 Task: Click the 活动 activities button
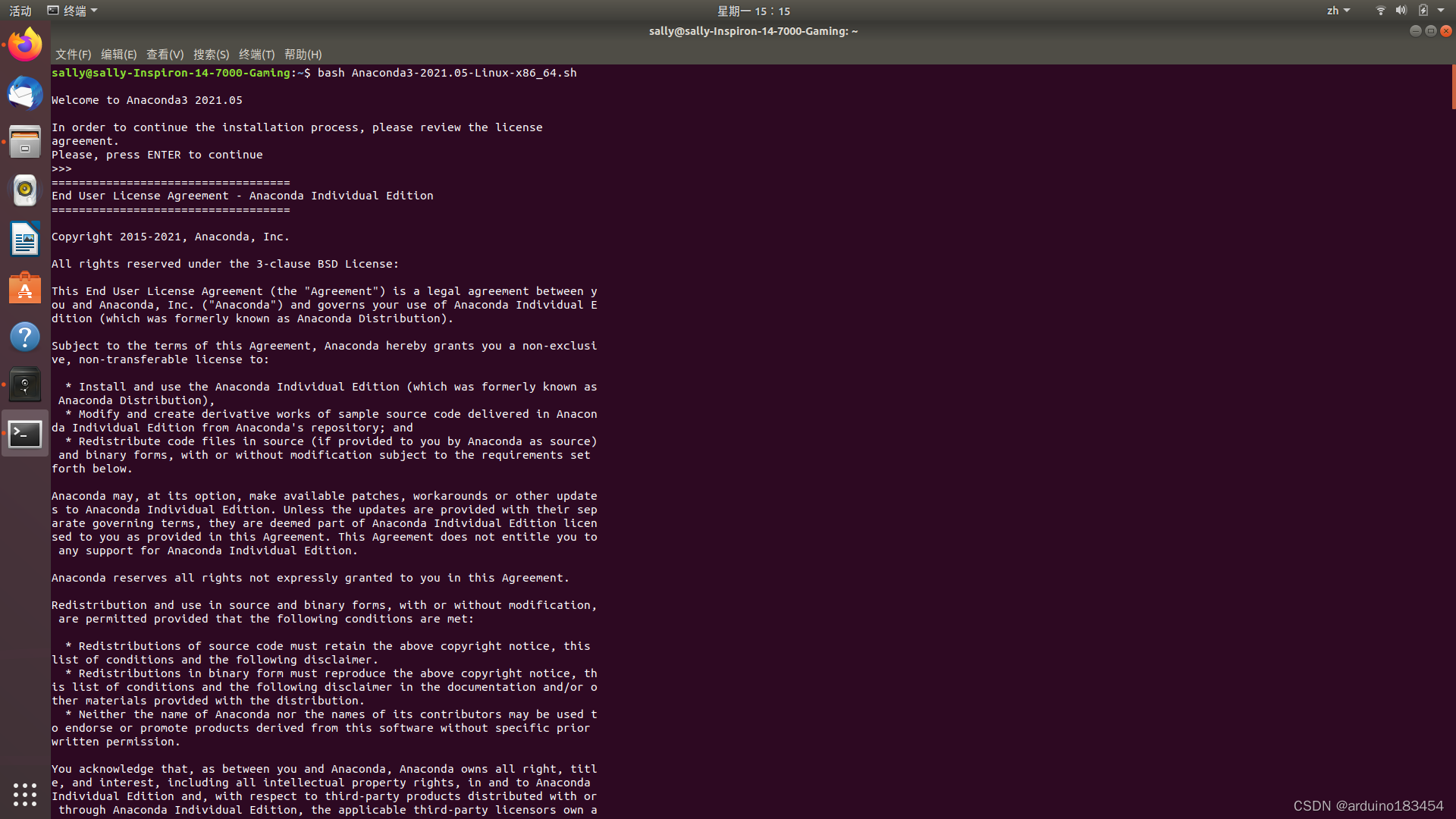point(20,11)
